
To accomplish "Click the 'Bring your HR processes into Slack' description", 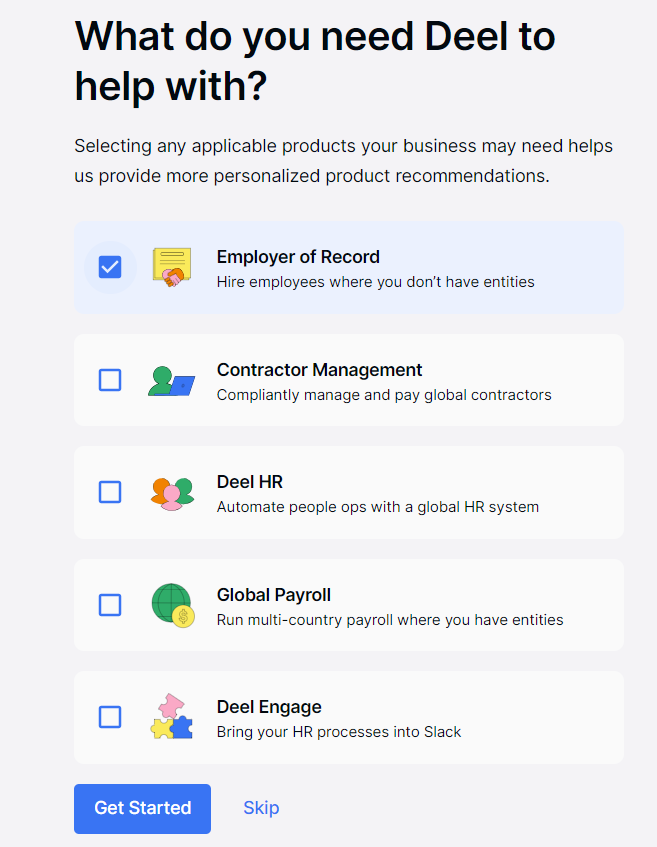I will tap(339, 732).
